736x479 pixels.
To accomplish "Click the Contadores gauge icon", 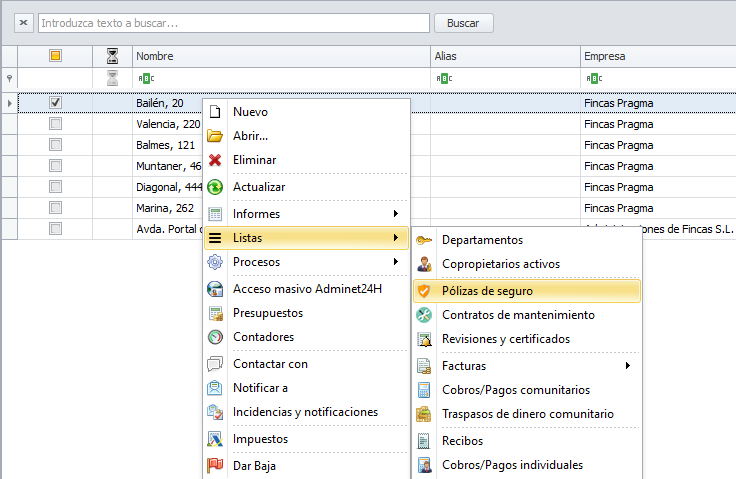I will click(x=214, y=337).
